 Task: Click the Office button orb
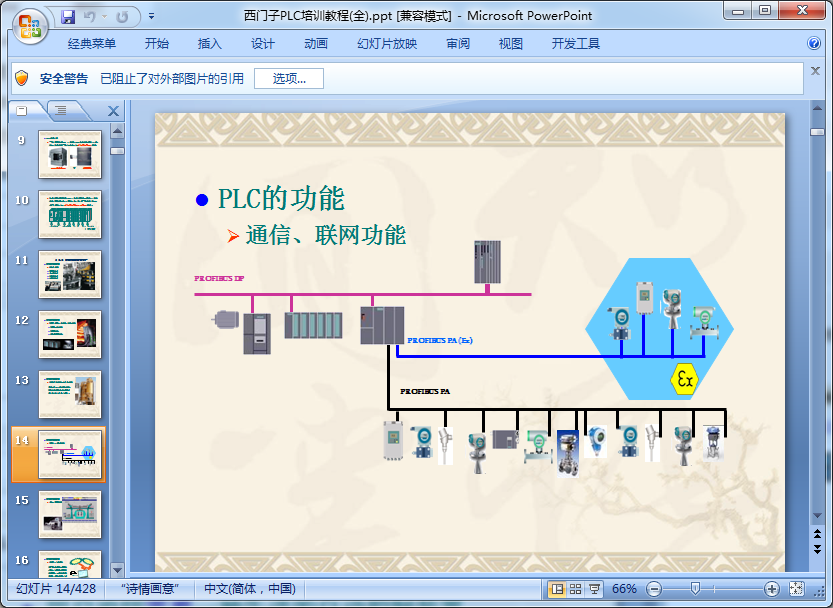30,26
